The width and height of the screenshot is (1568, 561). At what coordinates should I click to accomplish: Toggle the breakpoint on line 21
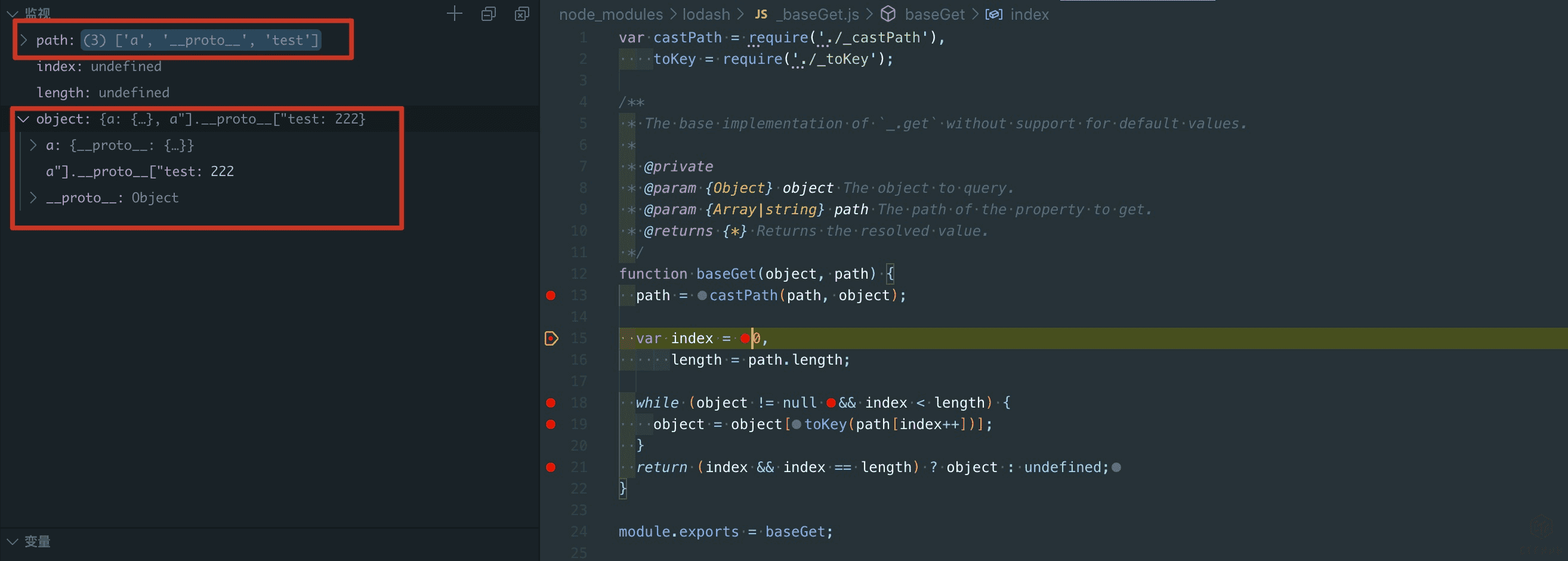(551, 467)
